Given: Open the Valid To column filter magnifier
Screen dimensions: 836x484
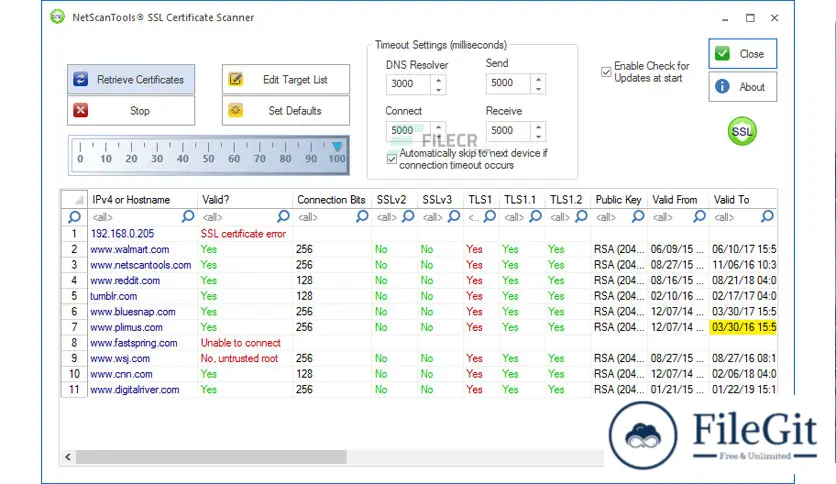Looking at the screenshot, I should point(767,216).
